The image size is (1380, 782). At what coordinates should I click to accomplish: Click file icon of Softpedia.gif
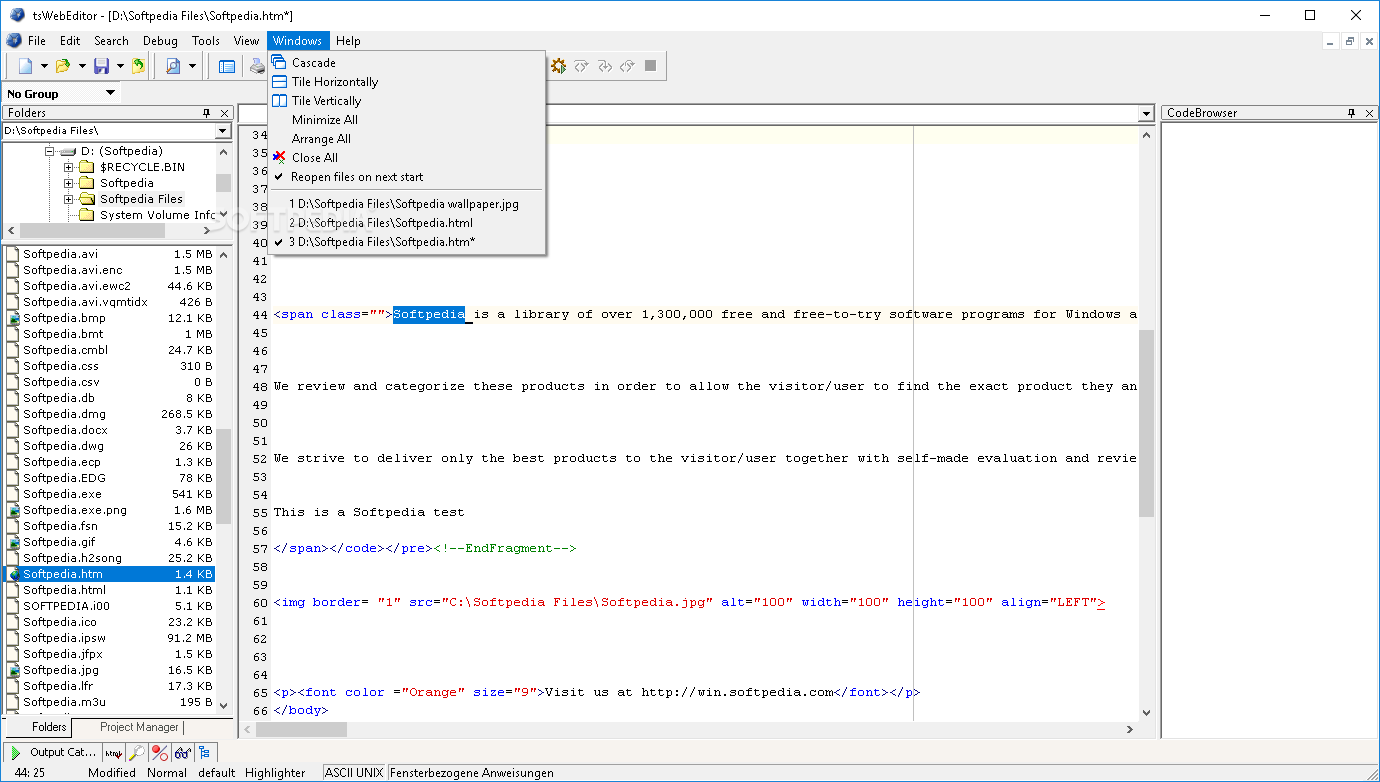[x=13, y=542]
